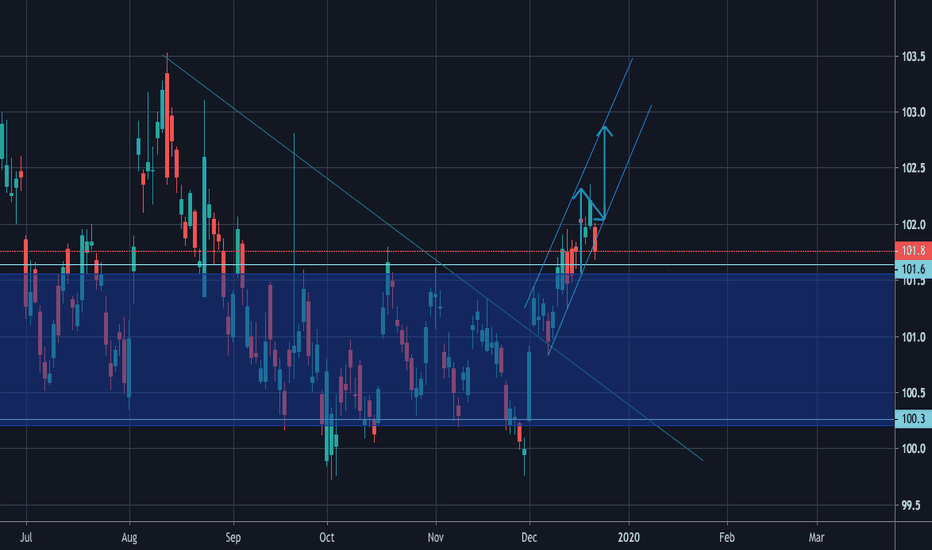The image size is (932, 550).
Task: Click the 101.0 price axis value
Action: [x=914, y=337]
